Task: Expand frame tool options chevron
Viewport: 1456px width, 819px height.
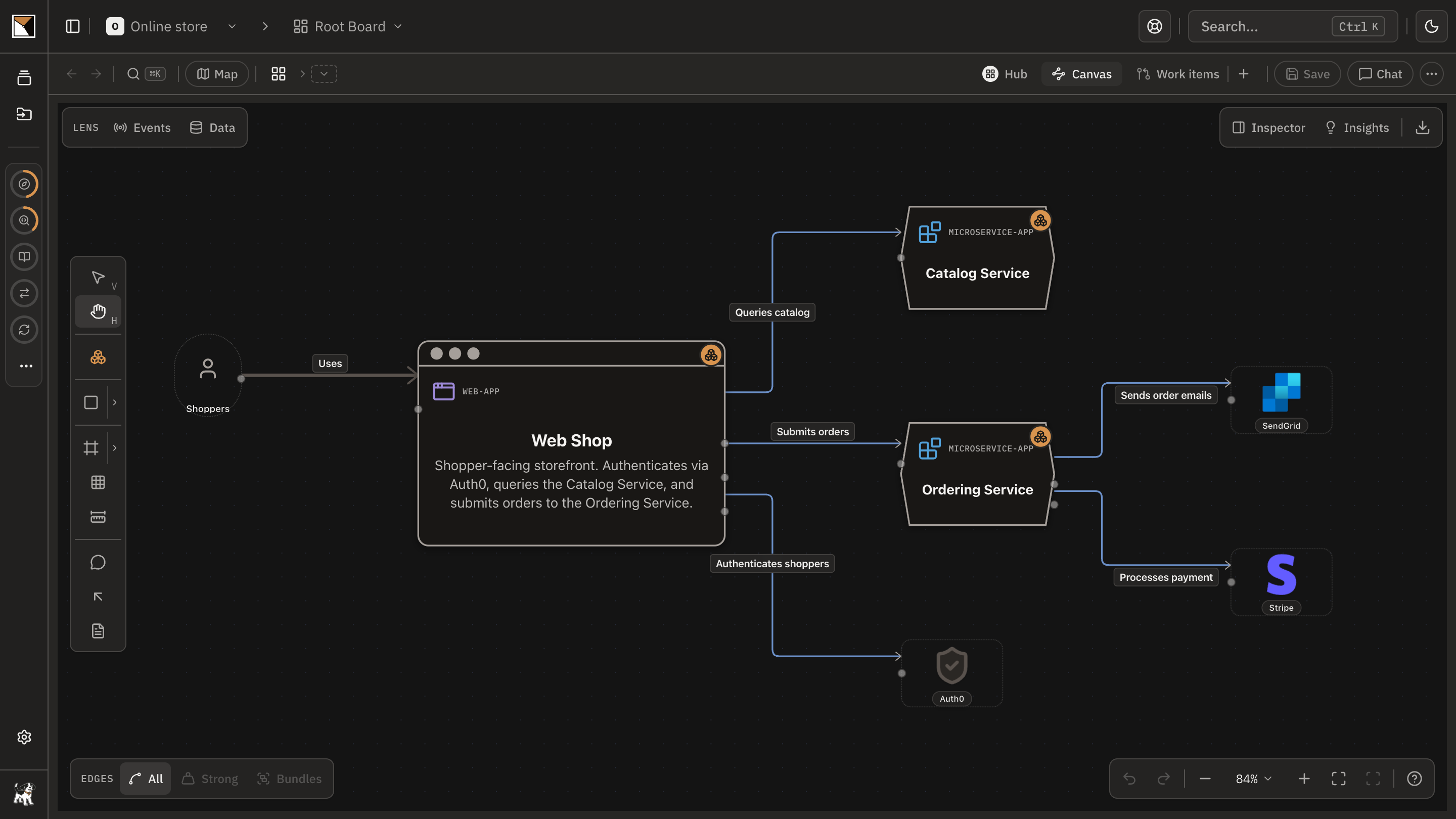Action: pos(115,447)
